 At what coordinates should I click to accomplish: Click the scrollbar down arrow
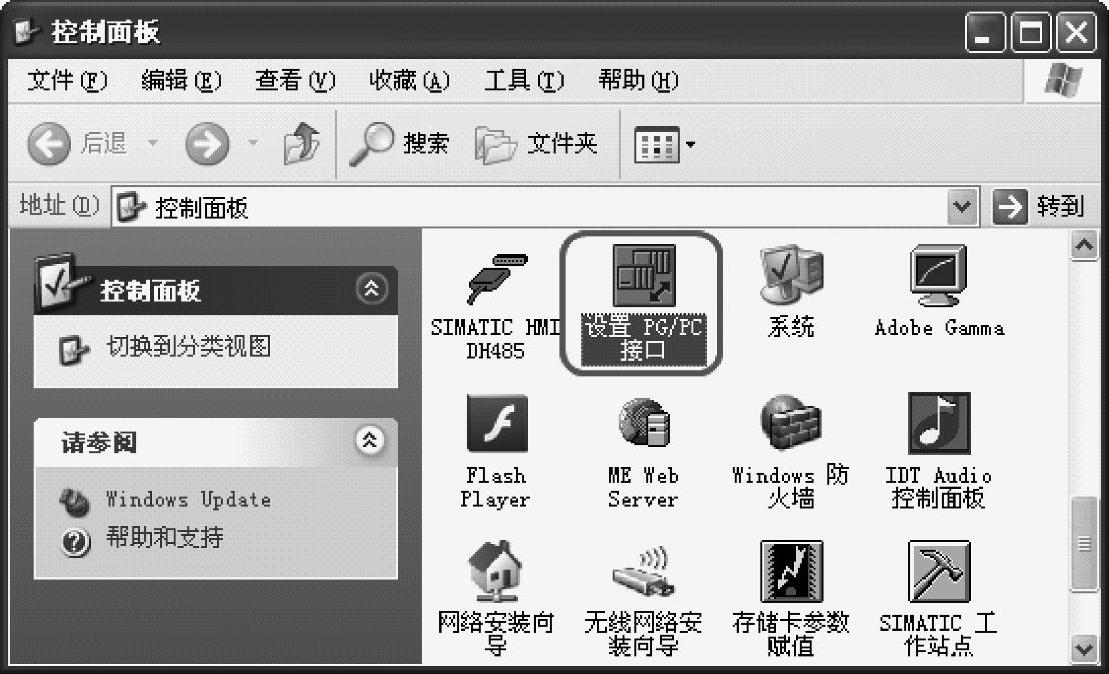[x=1084, y=647]
